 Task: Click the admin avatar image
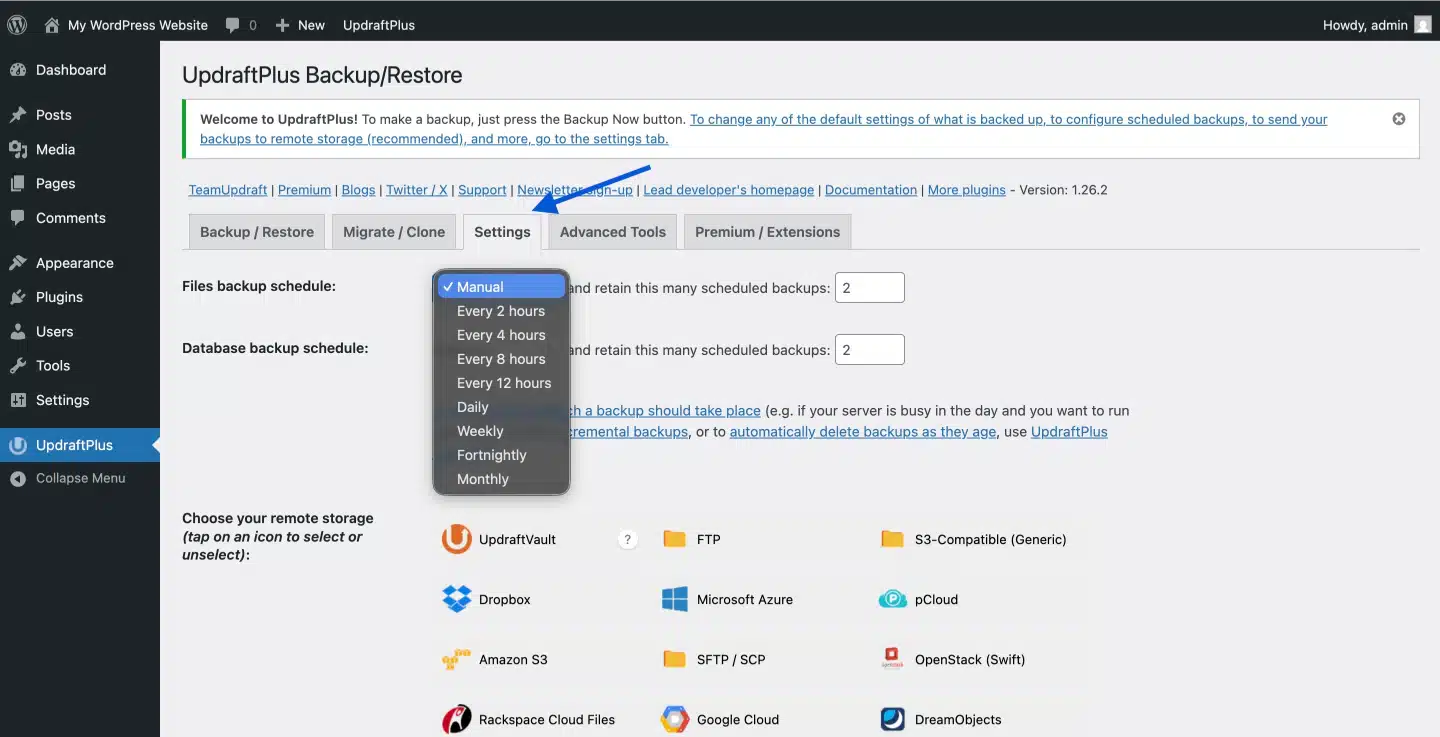(1423, 25)
